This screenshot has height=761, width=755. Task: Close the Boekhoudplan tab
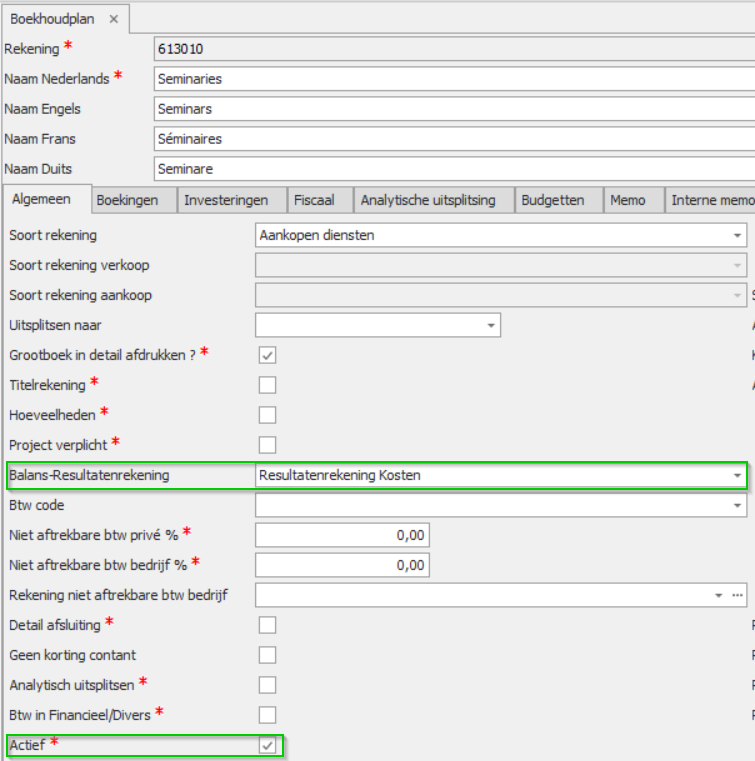[x=113, y=19]
